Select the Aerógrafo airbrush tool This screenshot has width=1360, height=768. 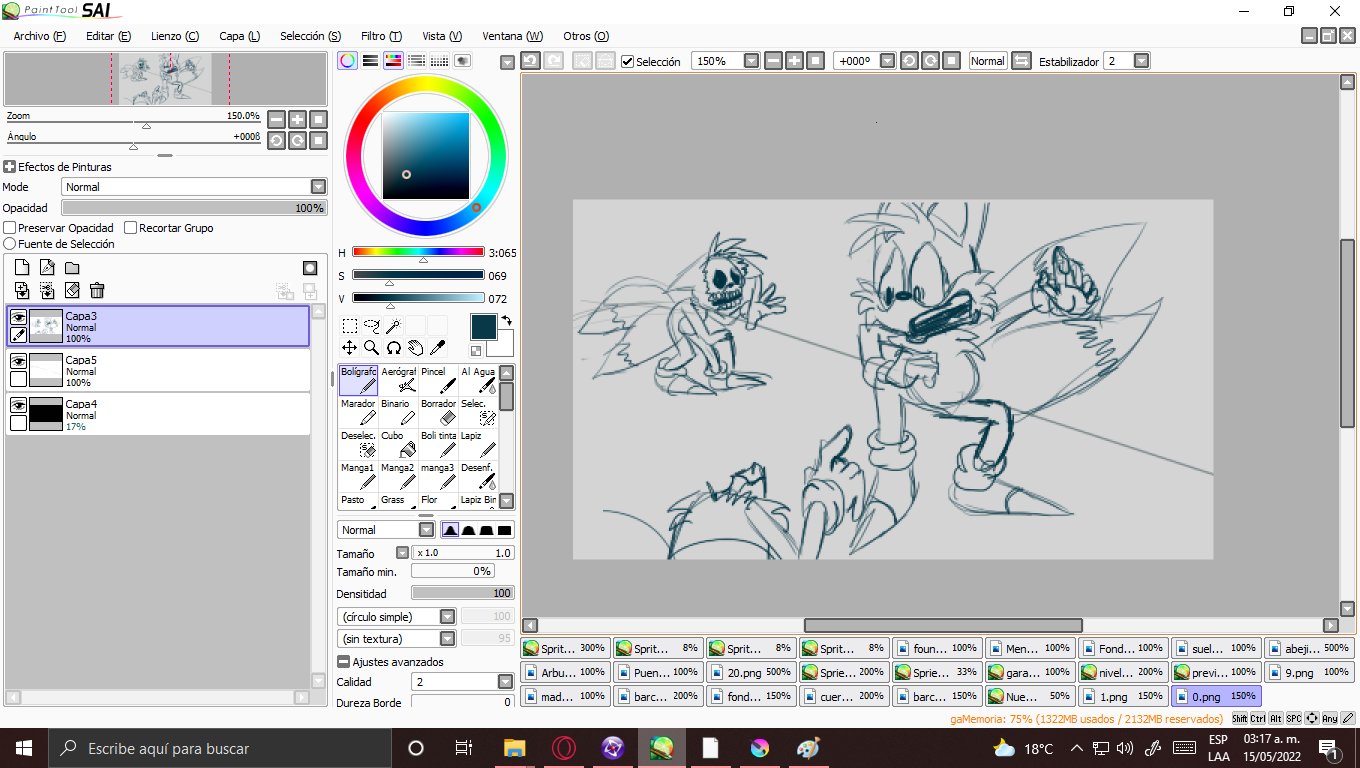398,380
